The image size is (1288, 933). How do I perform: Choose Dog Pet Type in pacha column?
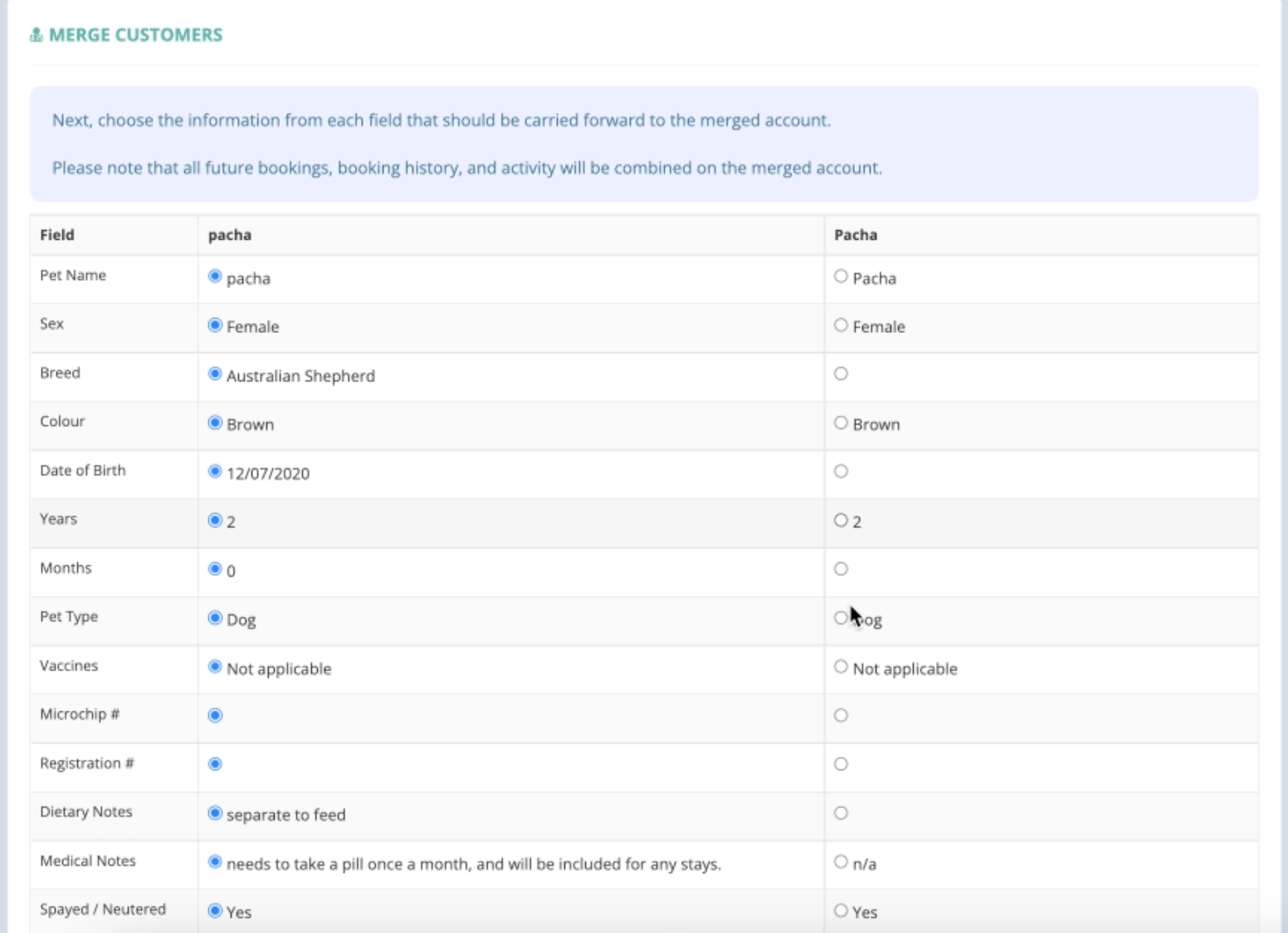click(215, 618)
